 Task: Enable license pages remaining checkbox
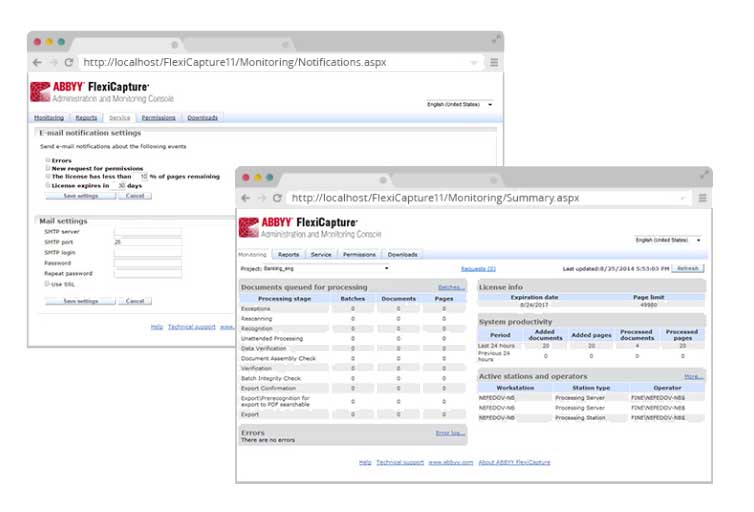48,176
